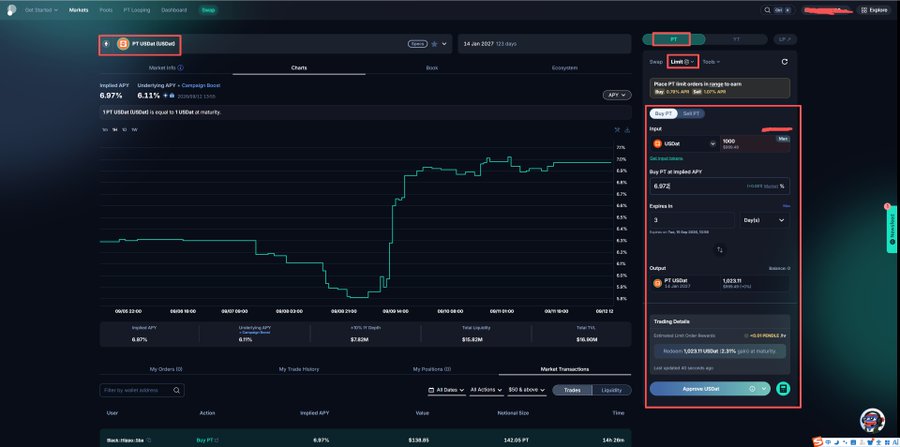Viewport: 900px width, 447px height.
Task: Download the chart using the export icon
Action: 627,130
